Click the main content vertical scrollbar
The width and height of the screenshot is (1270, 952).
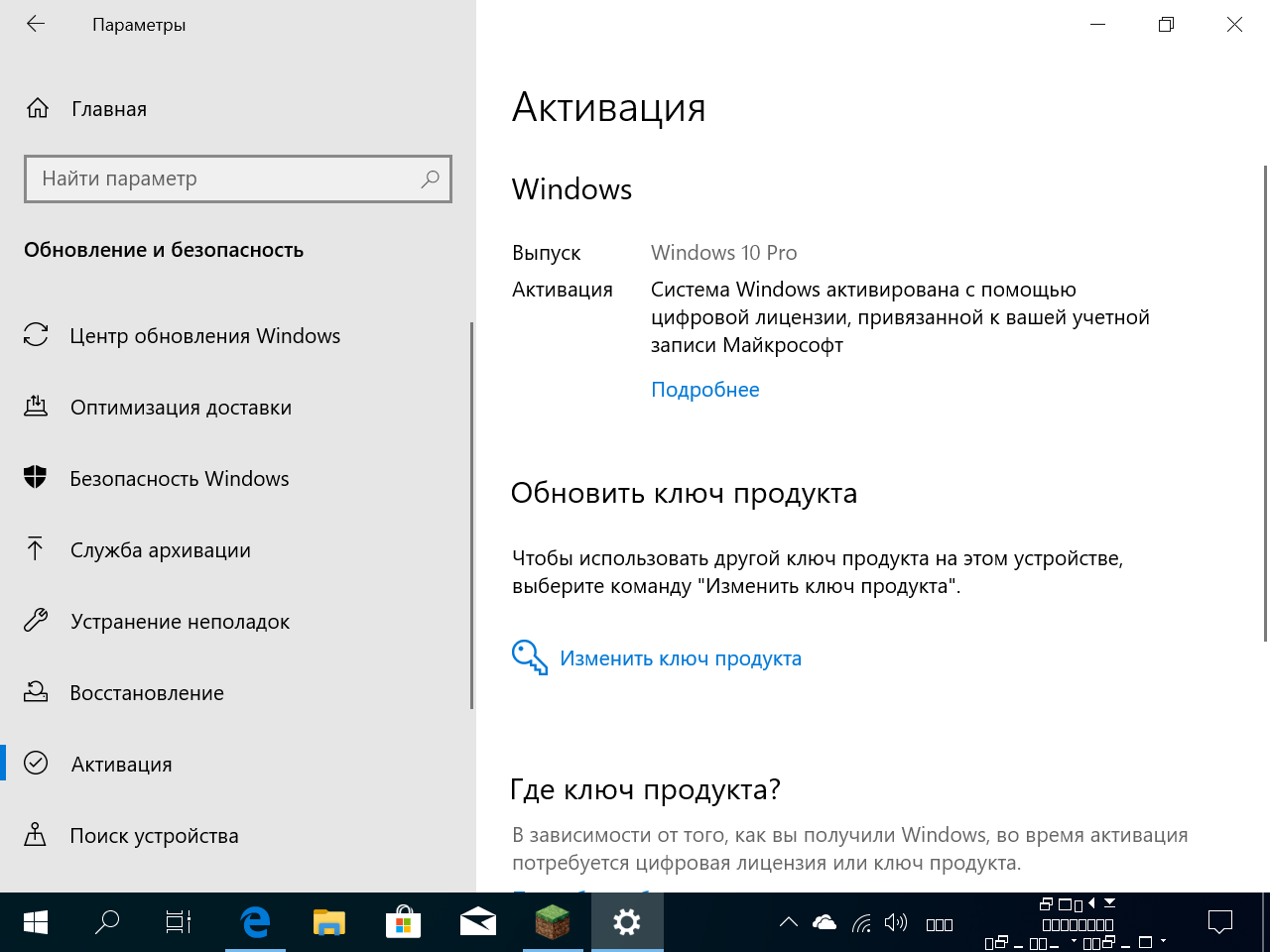1265,404
